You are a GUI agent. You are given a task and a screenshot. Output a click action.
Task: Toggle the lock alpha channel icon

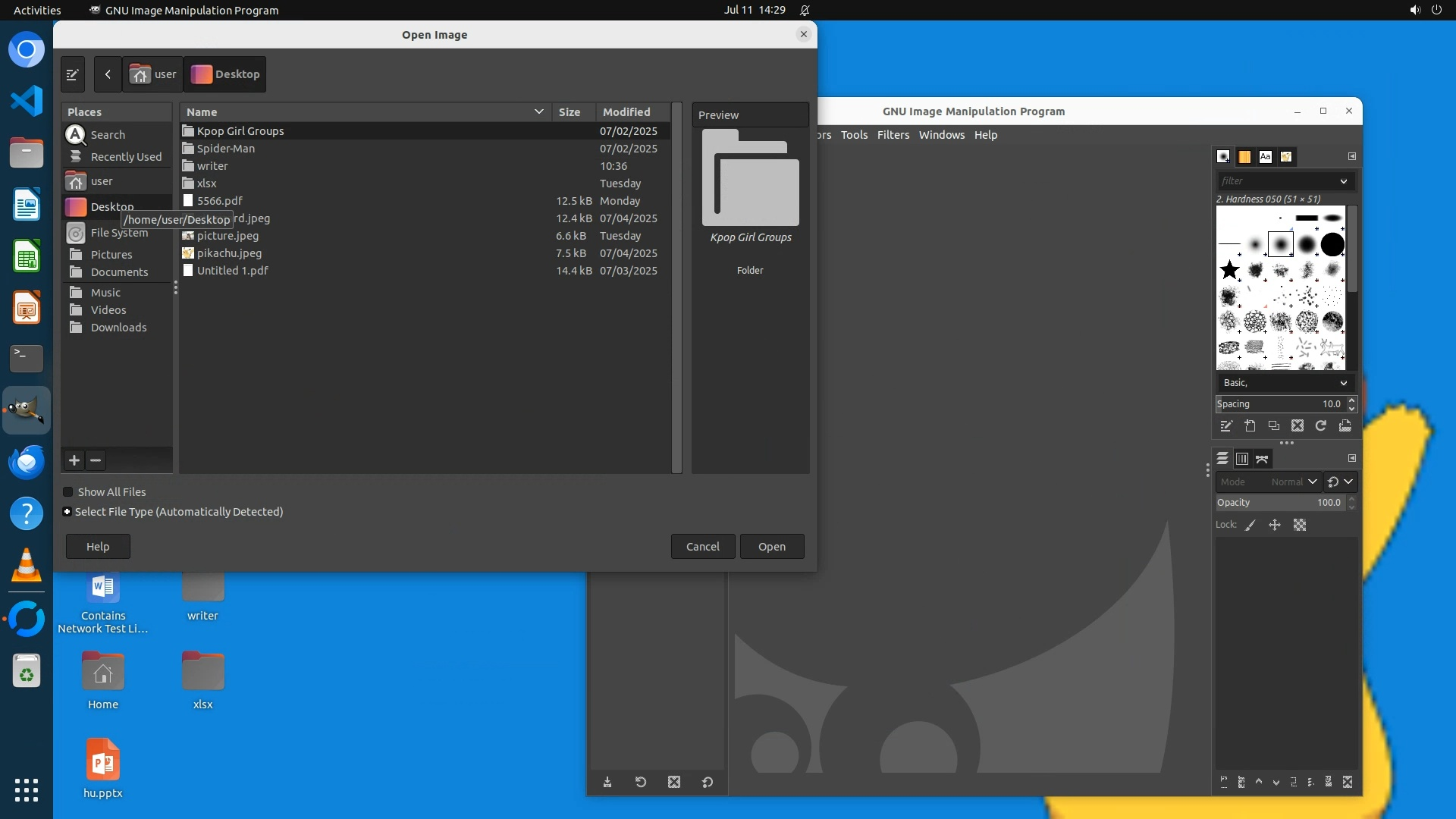[x=1300, y=525]
